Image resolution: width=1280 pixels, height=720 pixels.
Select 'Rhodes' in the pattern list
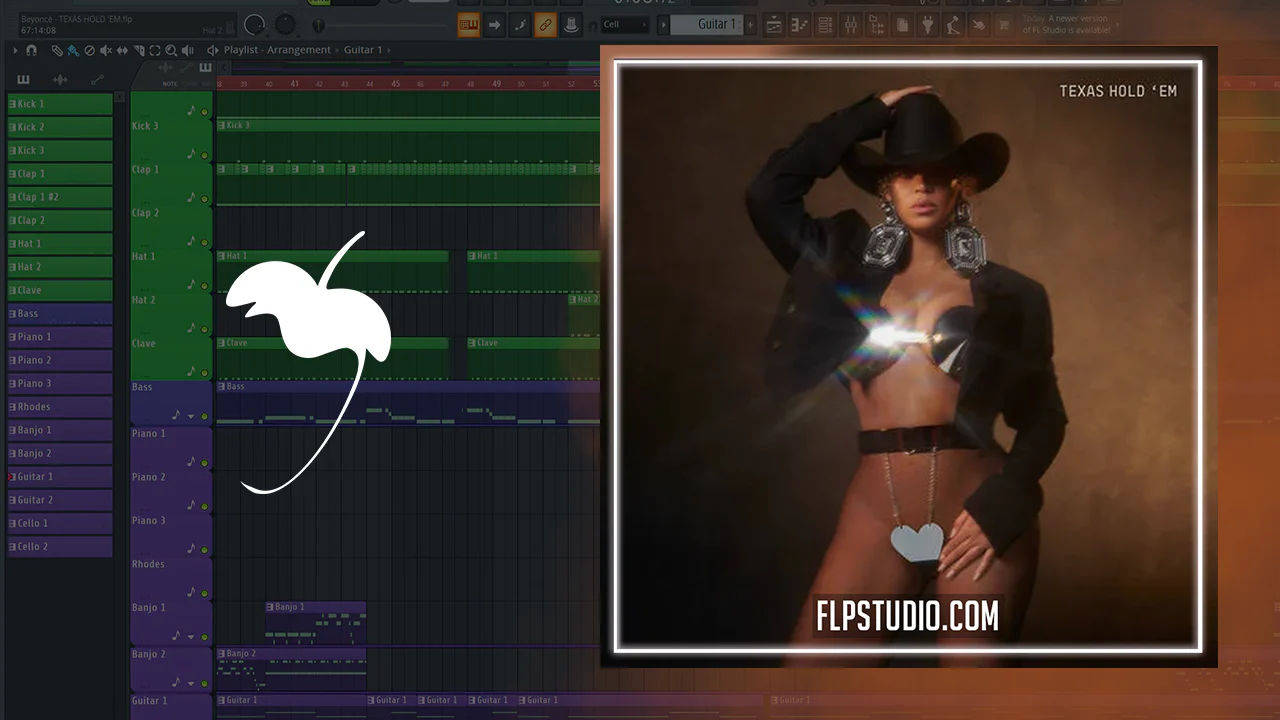(60, 407)
